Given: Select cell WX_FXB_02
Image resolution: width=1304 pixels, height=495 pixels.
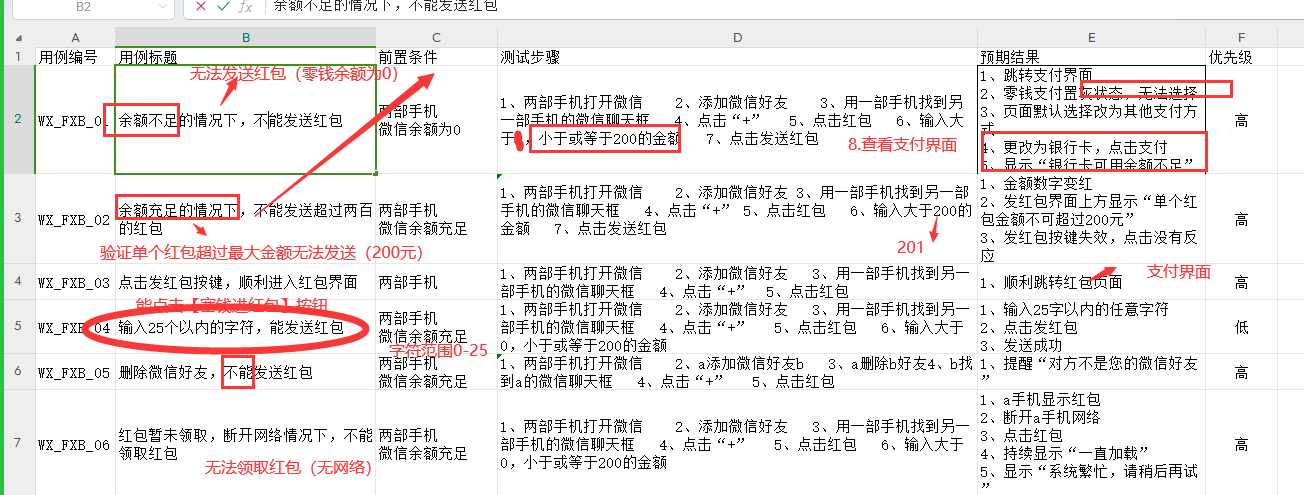Looking at the screenshot, I should tap(75, 218).
